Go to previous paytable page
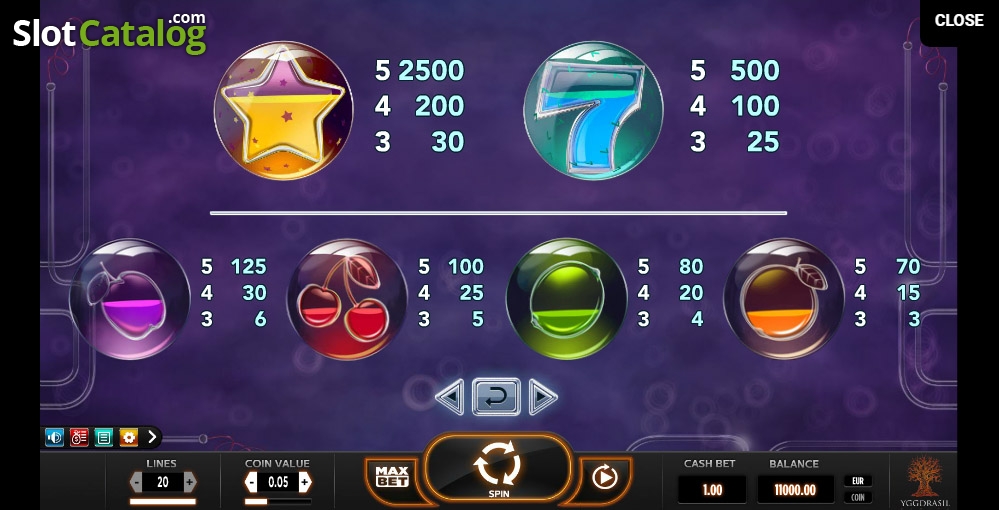The width and height of the screenshot is (999, 510). 450,397
